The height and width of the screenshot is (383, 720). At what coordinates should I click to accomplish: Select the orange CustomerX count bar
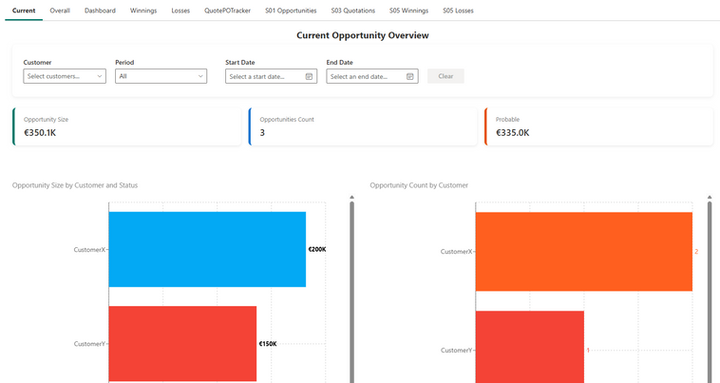click(584, 251)
